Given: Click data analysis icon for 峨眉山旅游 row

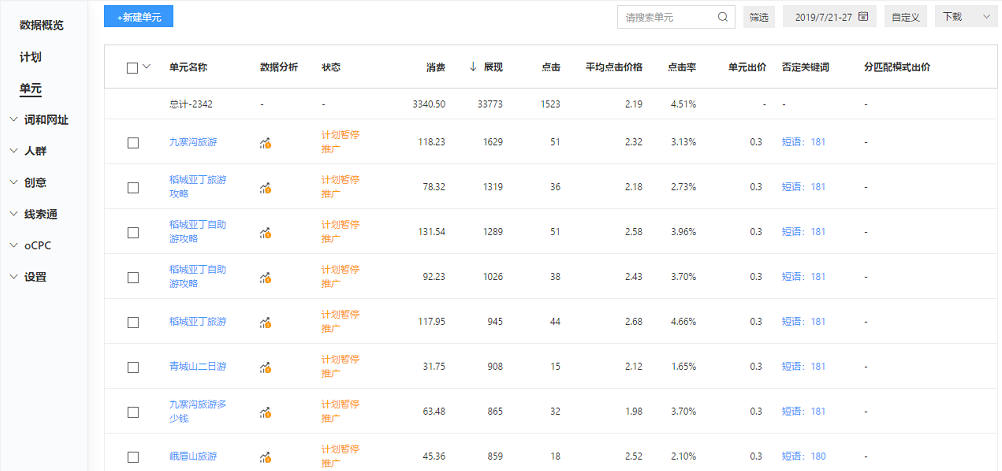Looking at the screenshot, I should point(265,457).
